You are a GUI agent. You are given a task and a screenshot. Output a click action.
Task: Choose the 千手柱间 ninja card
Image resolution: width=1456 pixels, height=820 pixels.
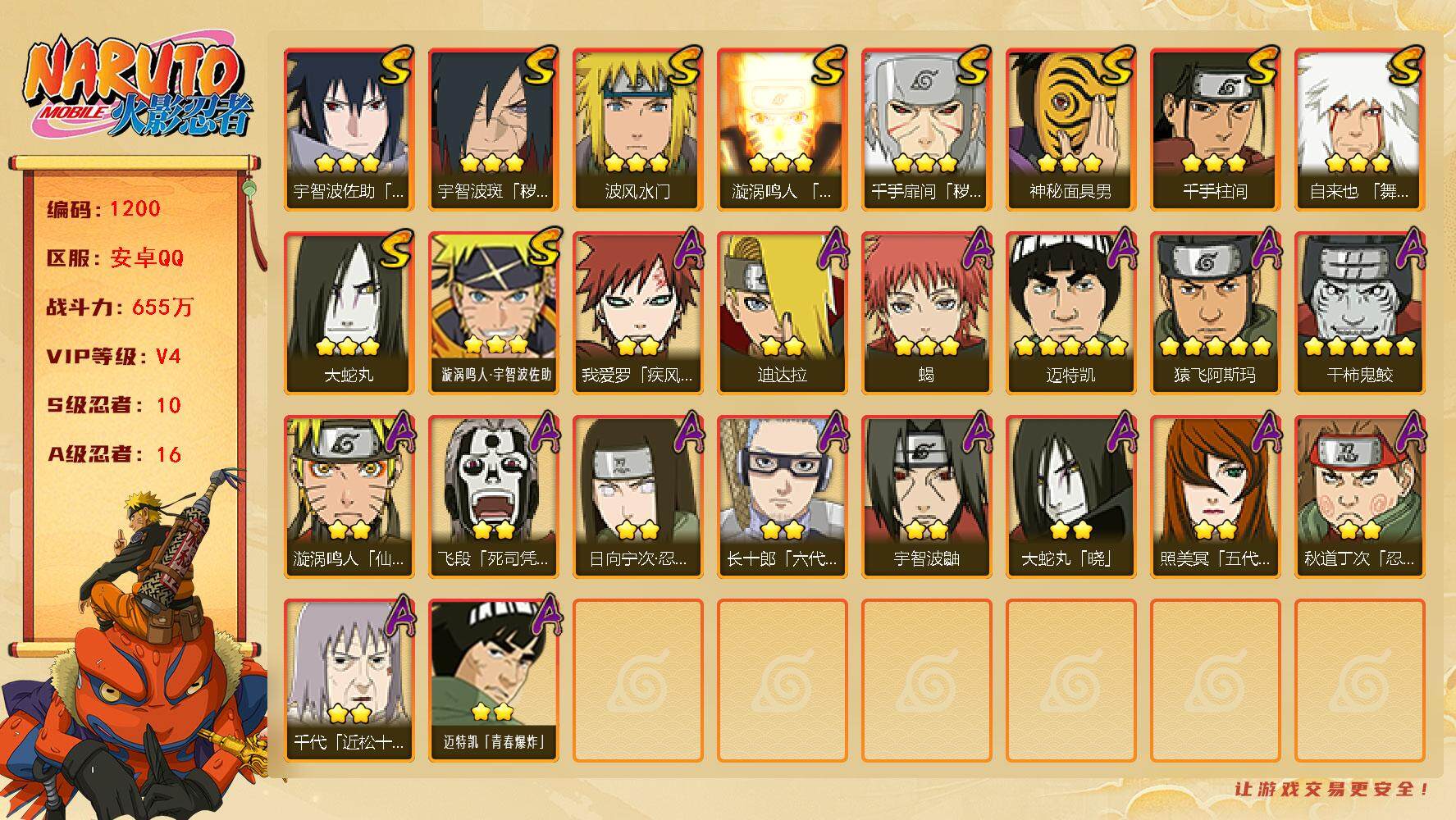pos(1215,129)
